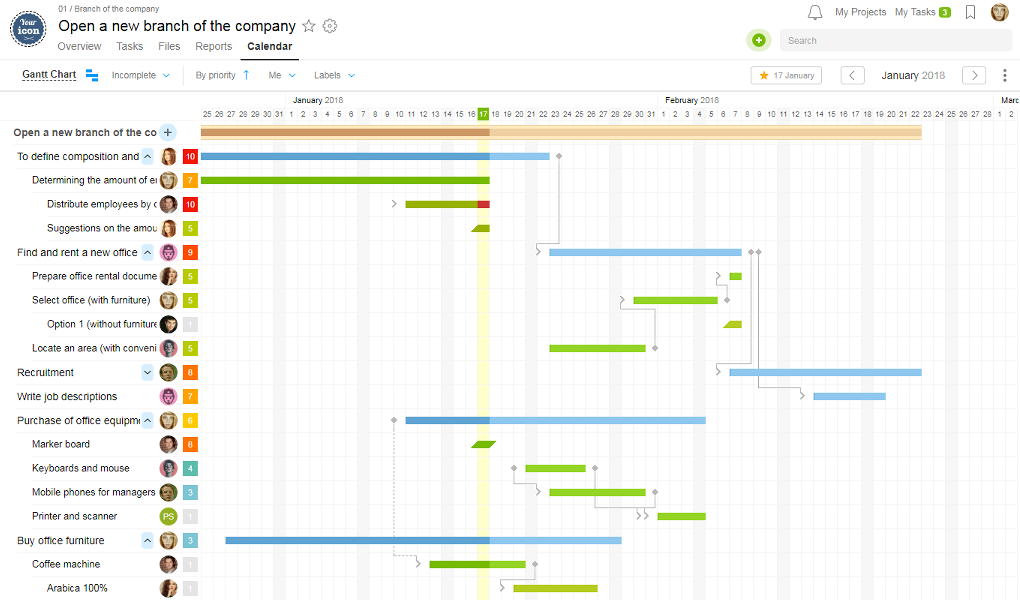Open the three-dot more options menu
This screenshot has height=600, width=1020.
pyautogui.click(x=1004, y=75)
